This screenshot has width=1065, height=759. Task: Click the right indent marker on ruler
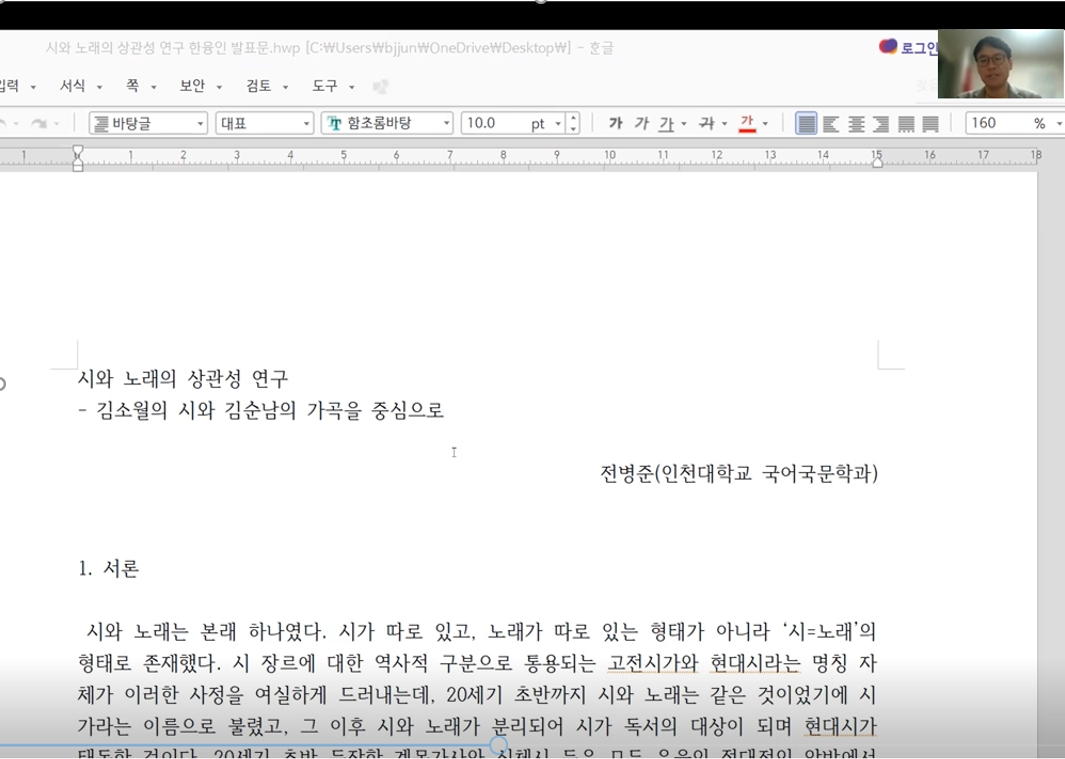(878, 160)
